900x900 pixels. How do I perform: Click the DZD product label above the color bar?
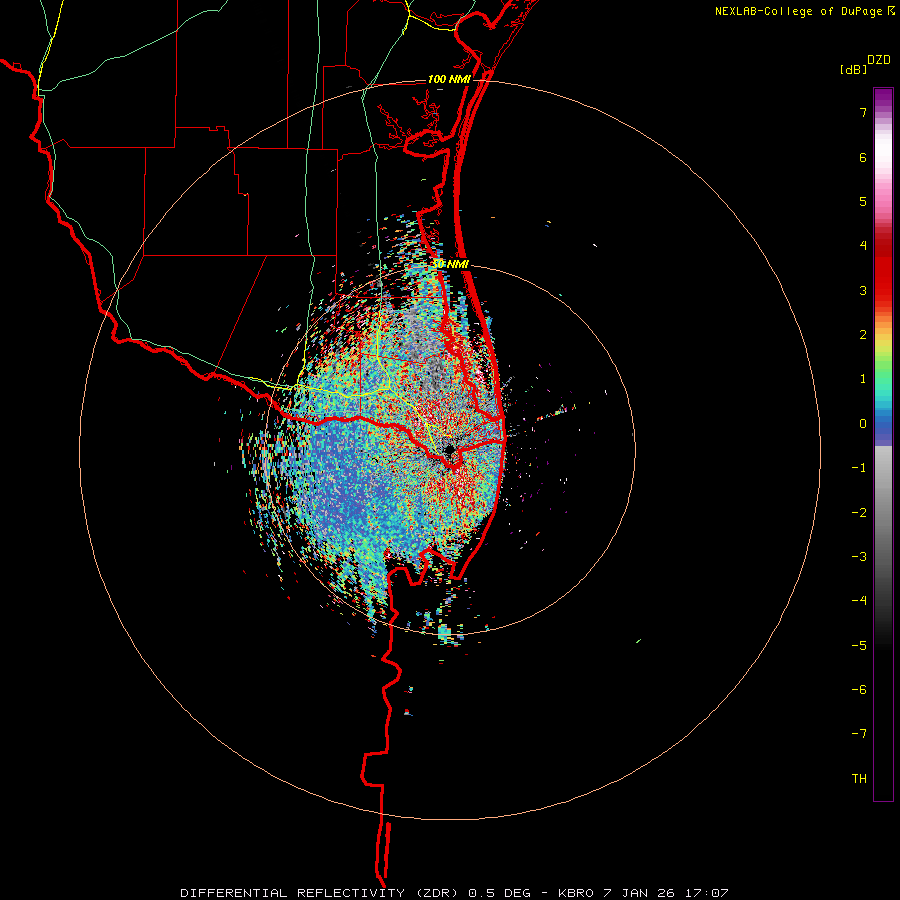[878, 60]
